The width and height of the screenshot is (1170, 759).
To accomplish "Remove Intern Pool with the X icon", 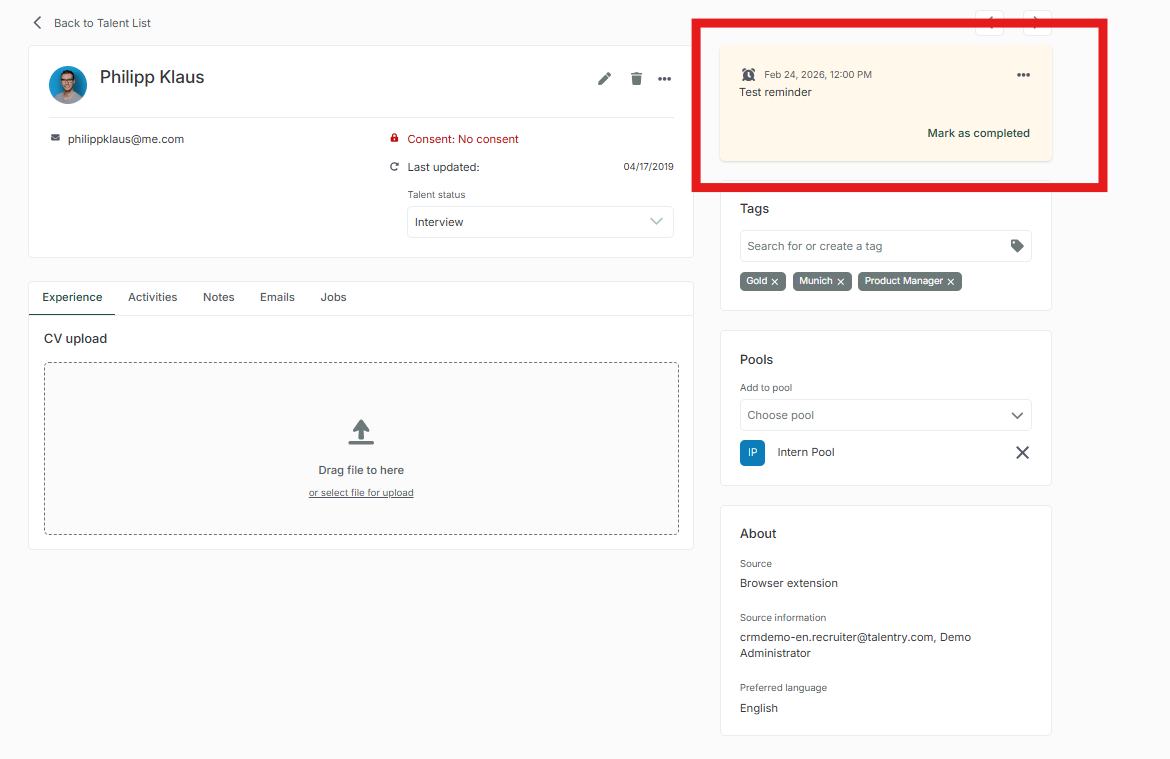I will 1022,453.
